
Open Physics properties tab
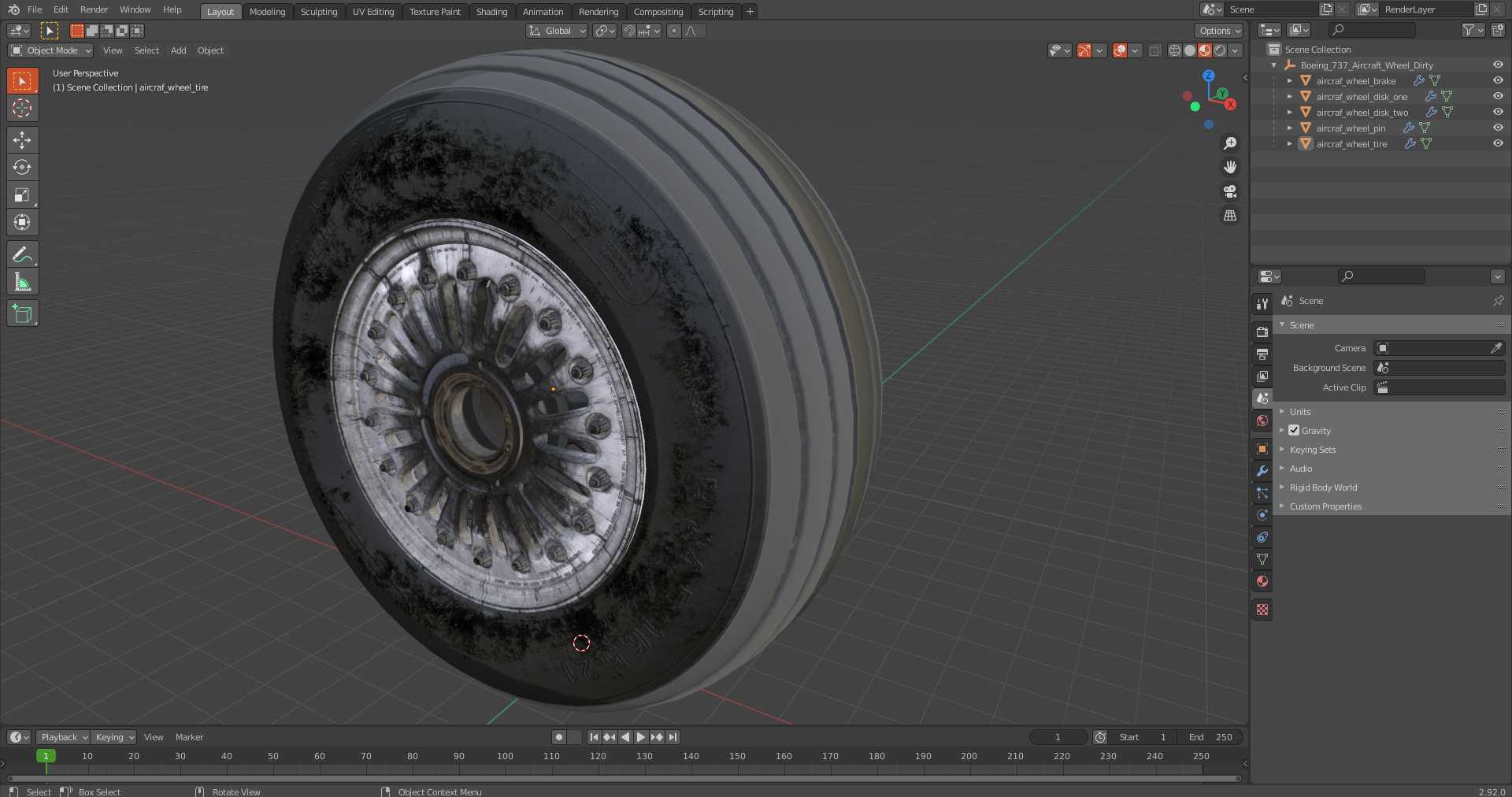[1262, 515]
